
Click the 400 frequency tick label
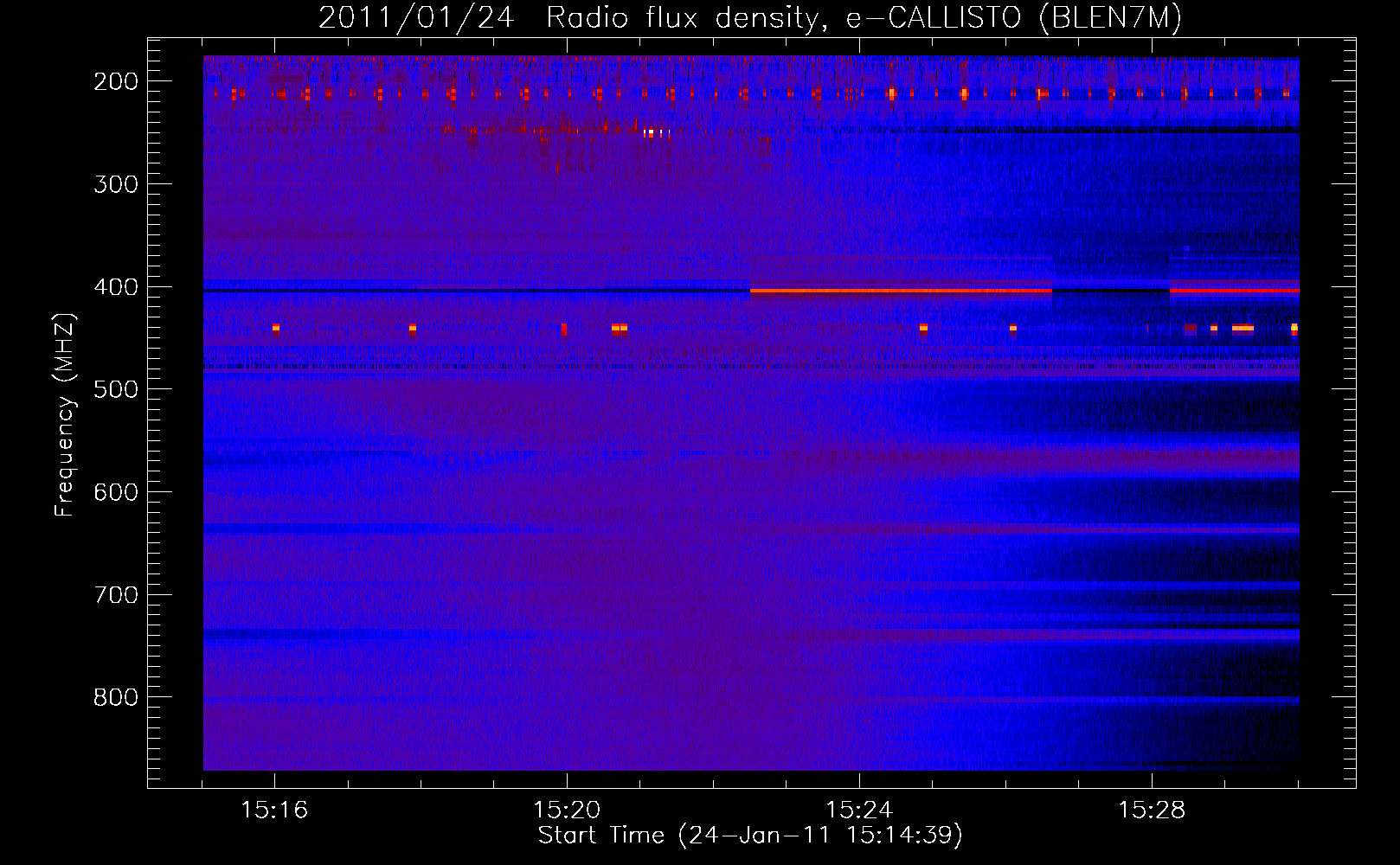115,287
